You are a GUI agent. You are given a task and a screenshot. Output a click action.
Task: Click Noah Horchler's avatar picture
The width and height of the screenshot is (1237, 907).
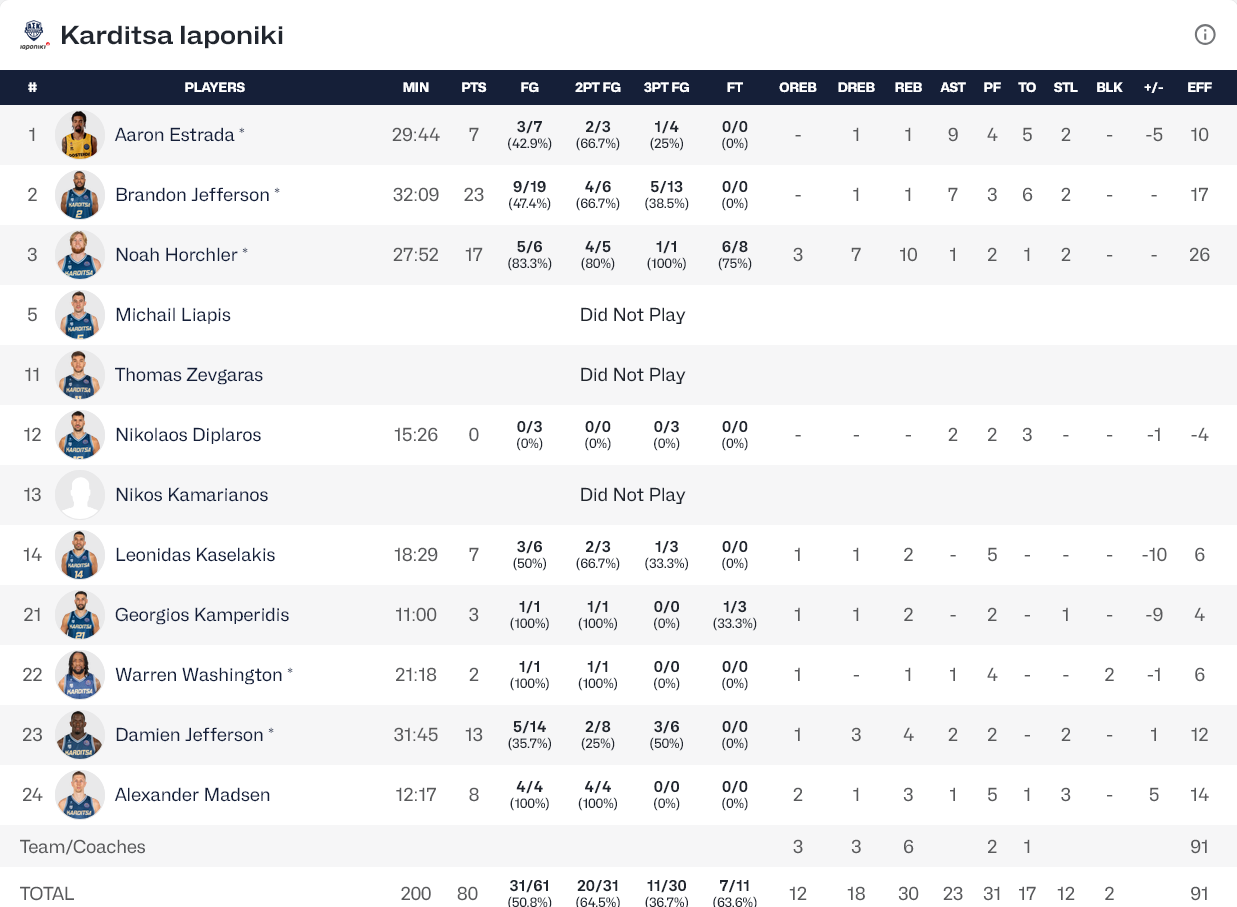tap(80, 255)
